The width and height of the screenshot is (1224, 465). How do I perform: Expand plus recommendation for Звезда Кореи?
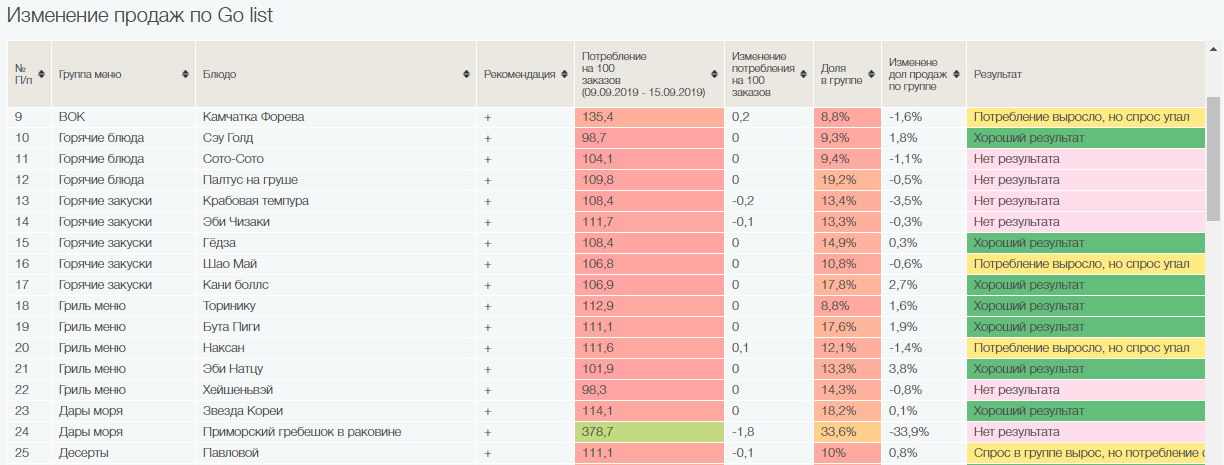tap(488, 411)
